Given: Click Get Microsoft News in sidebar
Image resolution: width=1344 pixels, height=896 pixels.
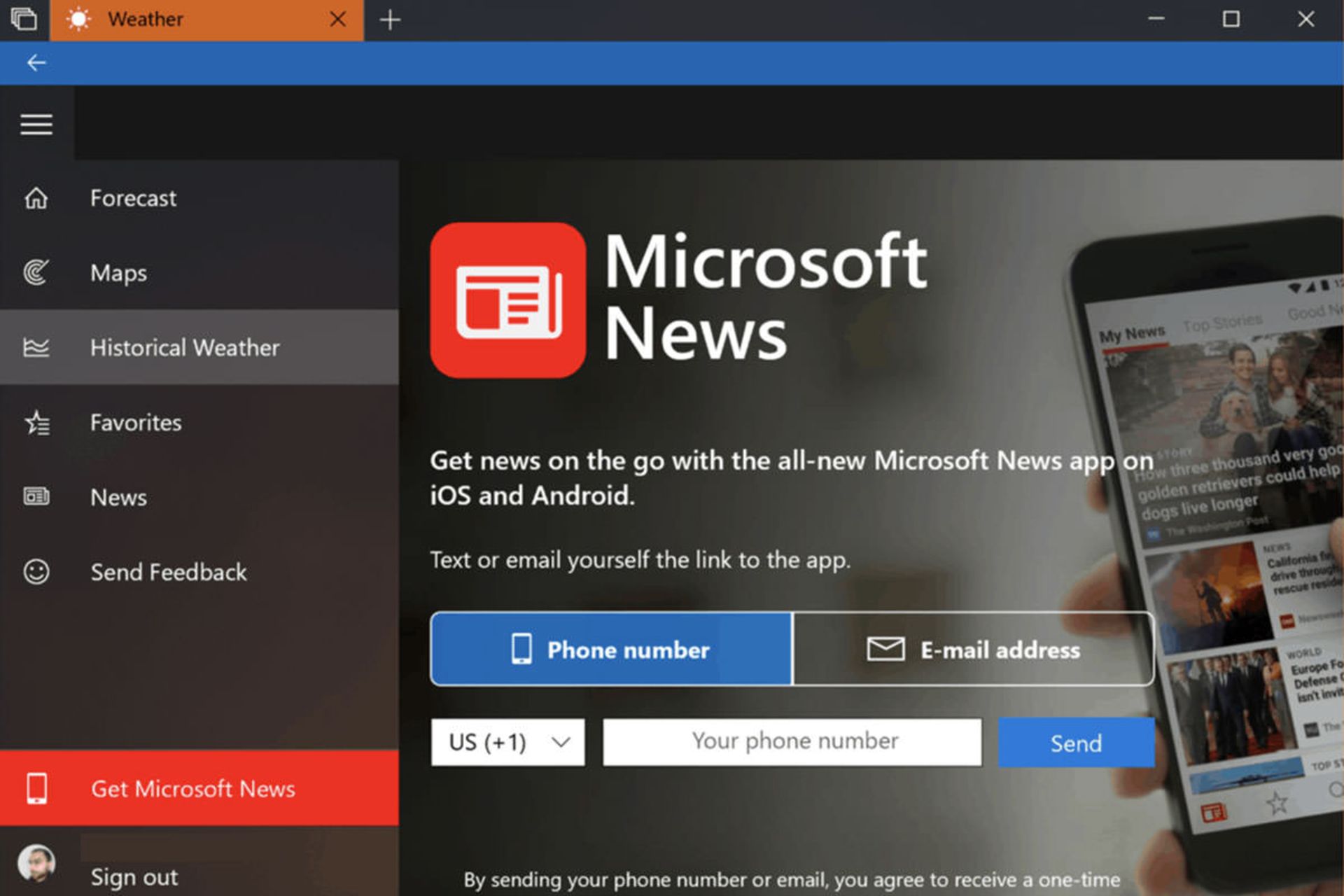Looking at the screenshot, I should click(x=199, y=789).
